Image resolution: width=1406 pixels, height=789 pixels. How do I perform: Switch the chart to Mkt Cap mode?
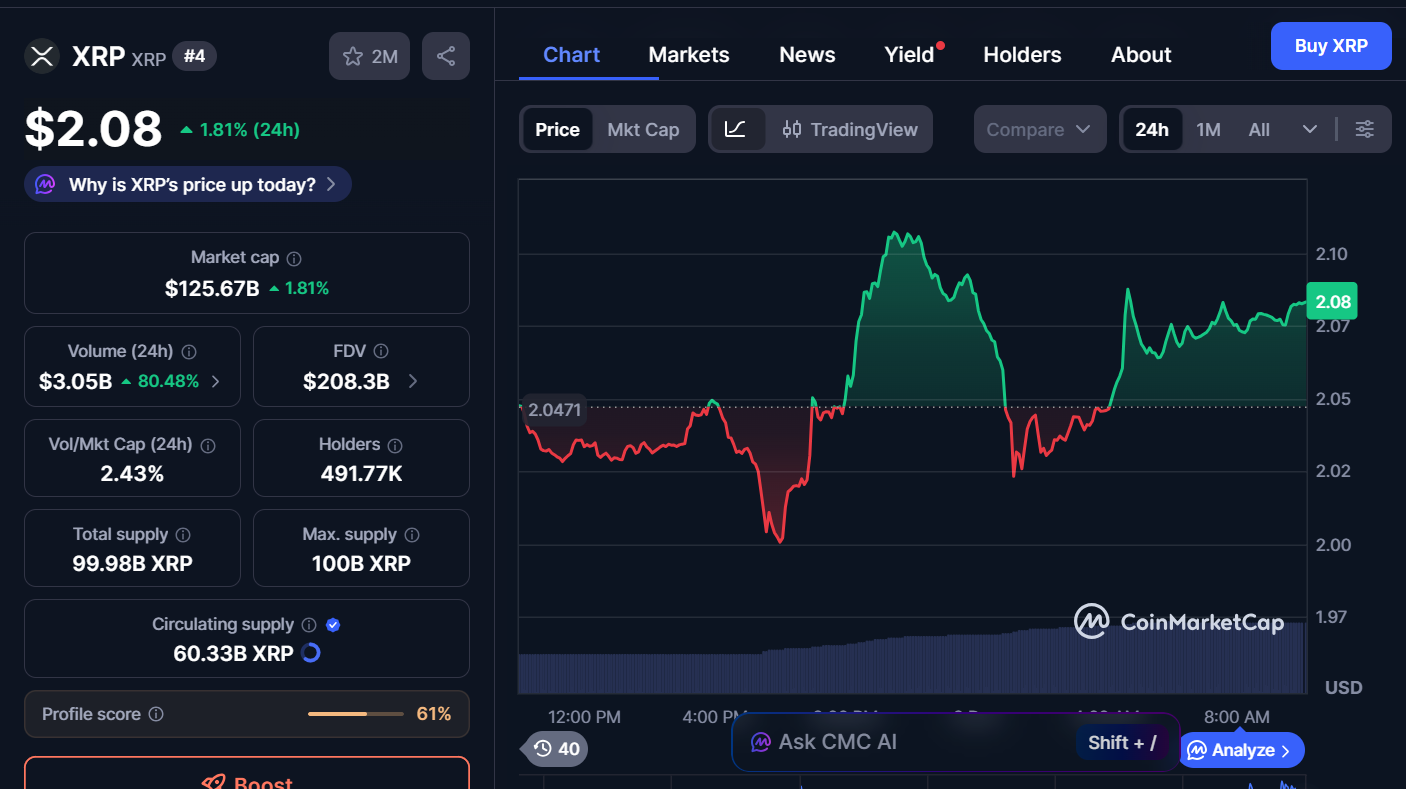(x=643, y=129)
